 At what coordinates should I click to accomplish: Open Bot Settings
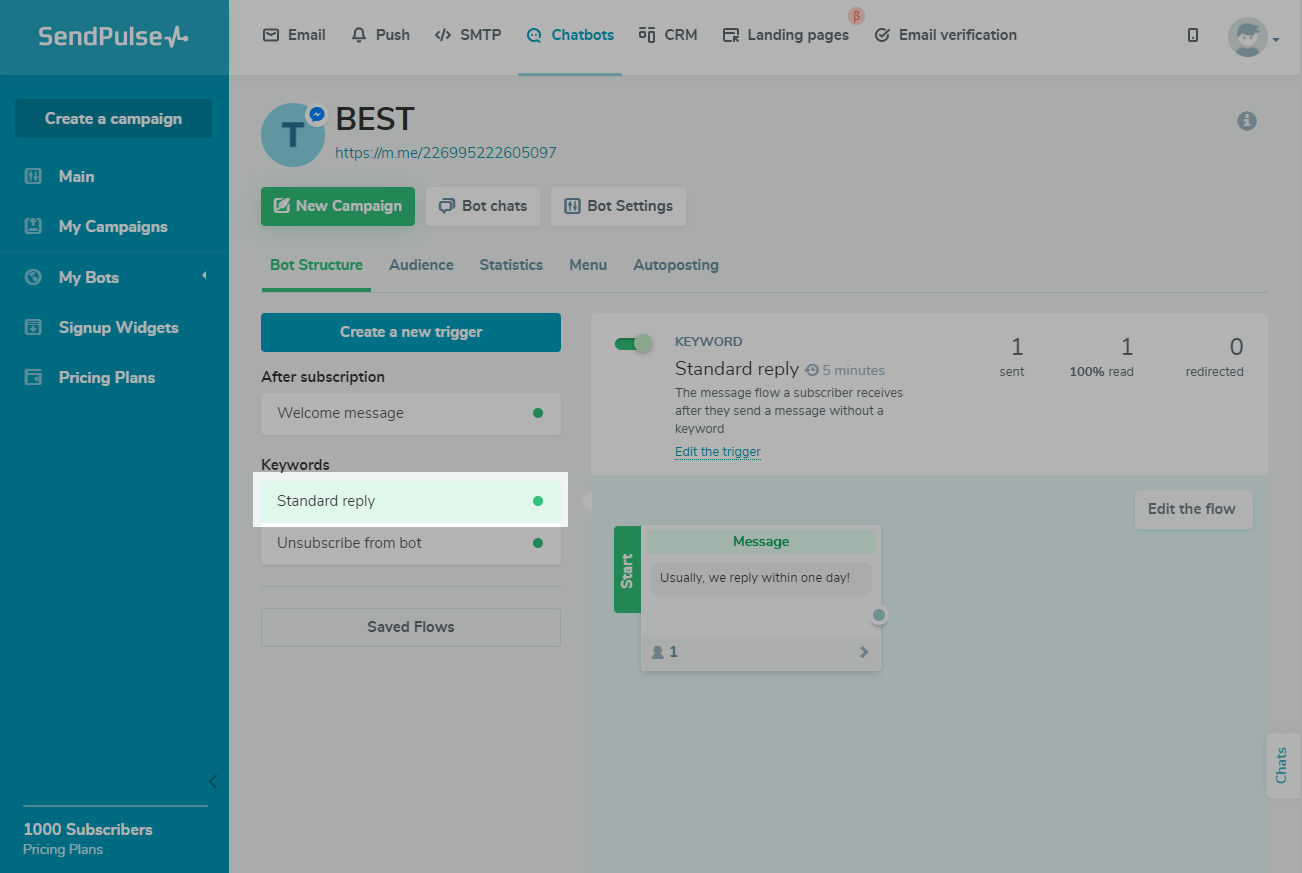click(618, 206)
